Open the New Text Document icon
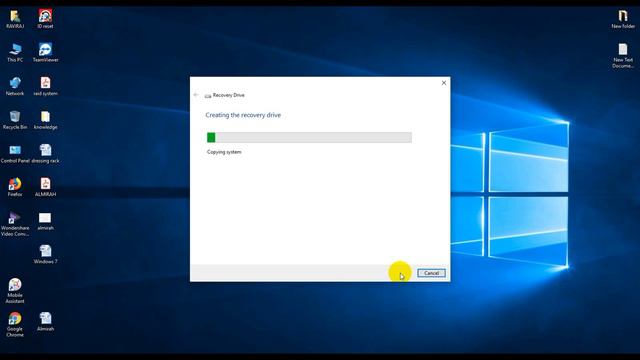 (x=623, y=56)
